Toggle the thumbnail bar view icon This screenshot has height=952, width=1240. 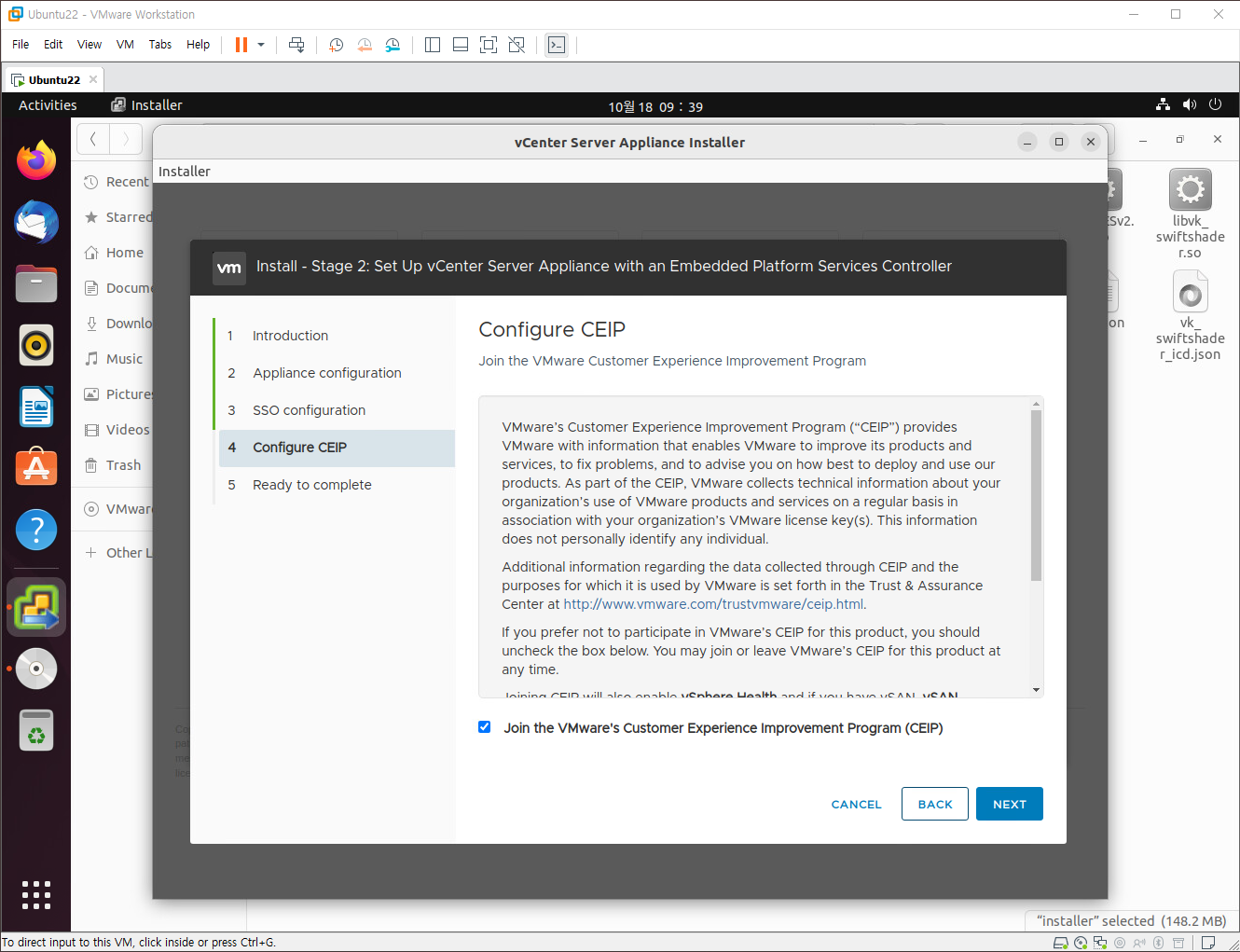[461, 45]
